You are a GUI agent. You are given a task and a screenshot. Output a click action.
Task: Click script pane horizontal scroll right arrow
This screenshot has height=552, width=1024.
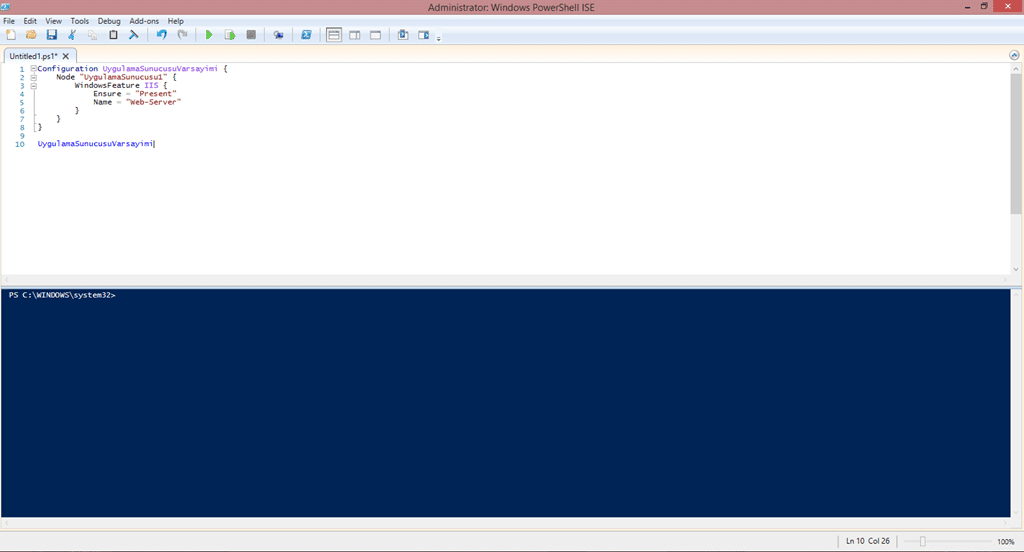tap(1006, 280)
